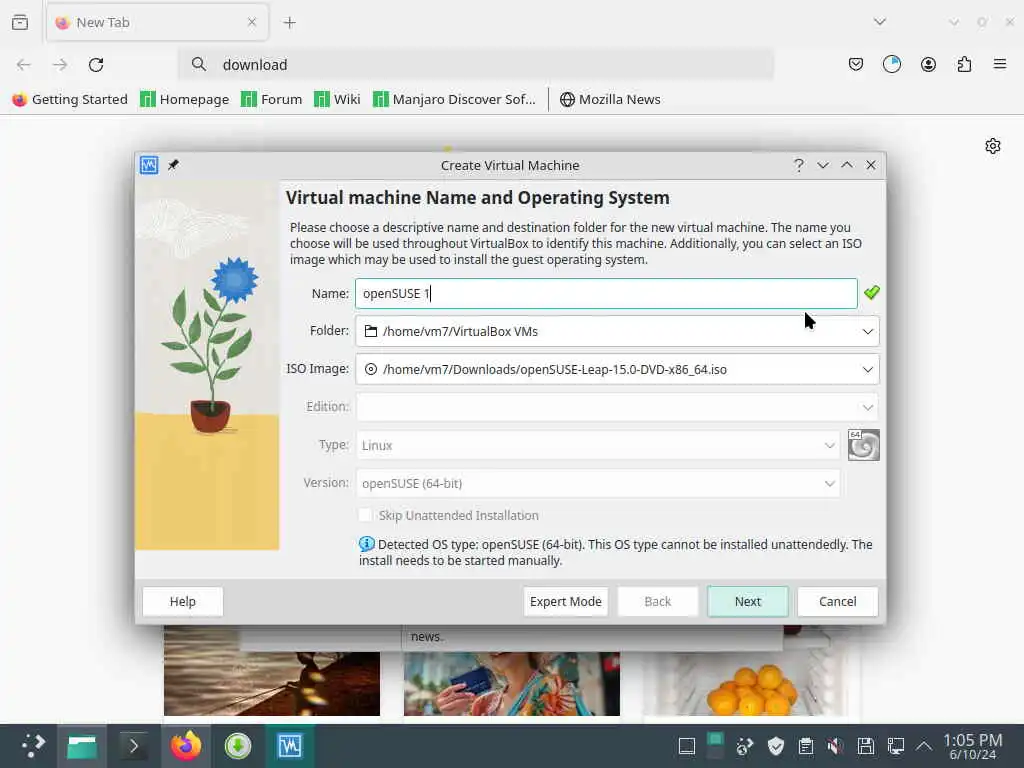The height and width of the screenshot is (768, 1024).
Task: Open the floppy disk save icon in system tray
Action: click(x=865, y=746)
